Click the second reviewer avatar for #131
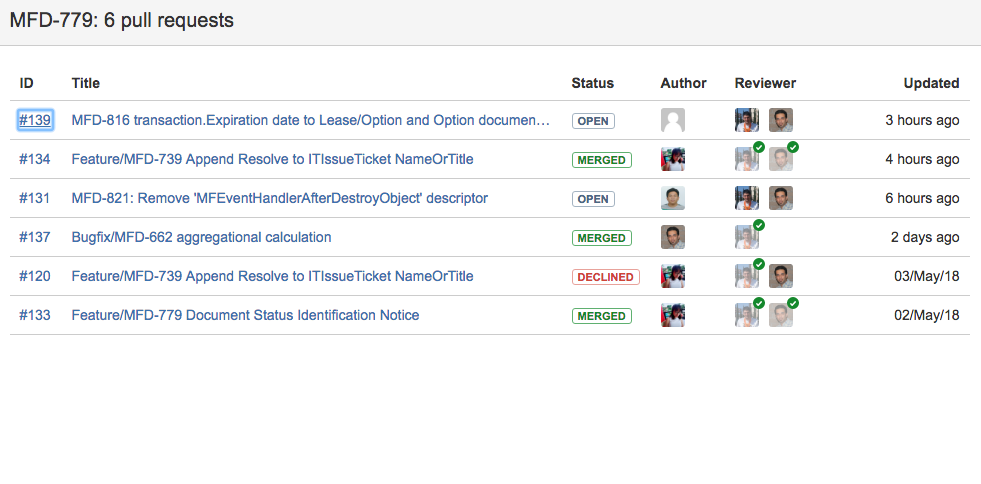 tap(781, 199)
